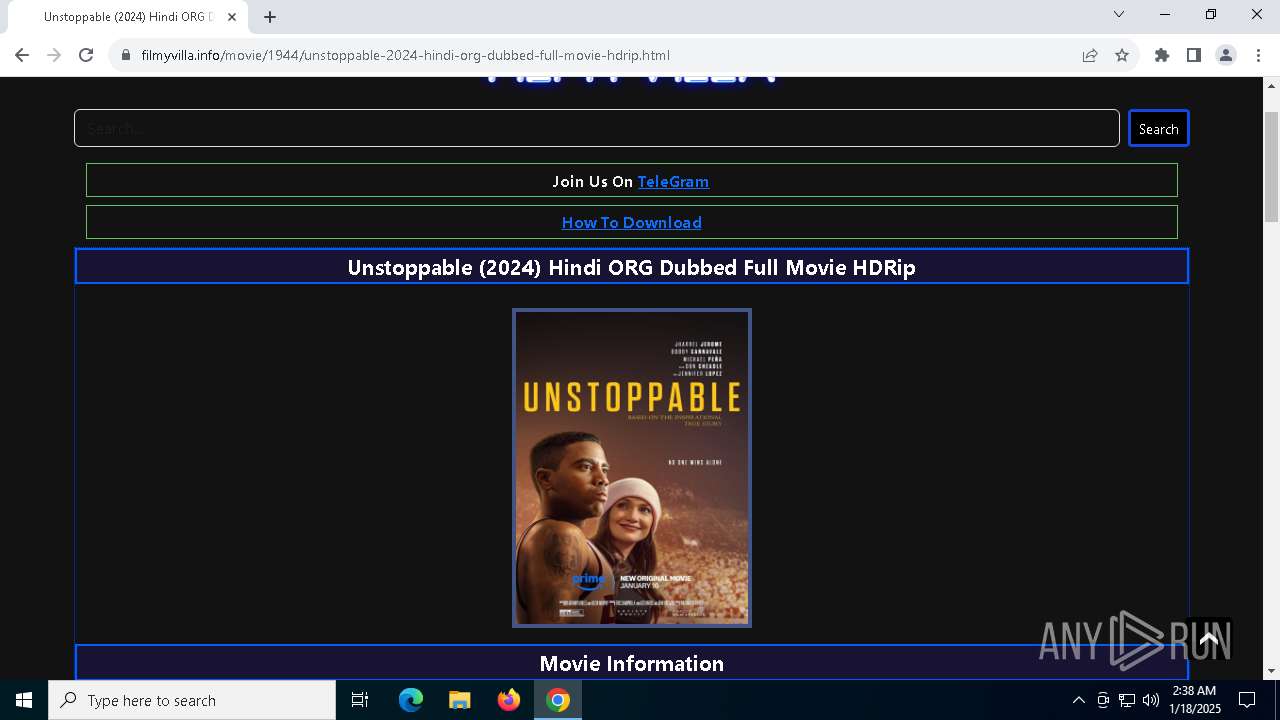Restore down the Chrome window
The height and width of the screenshot is (720, 1280).
(1211, 14)
